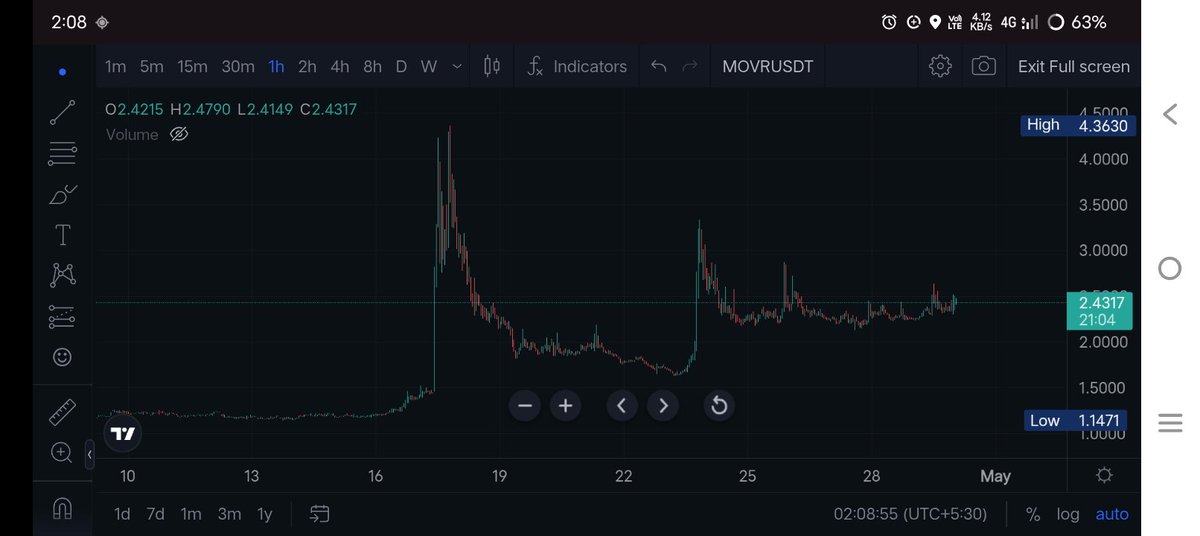Toggle percent scale mode

[x=1033, y=514]
